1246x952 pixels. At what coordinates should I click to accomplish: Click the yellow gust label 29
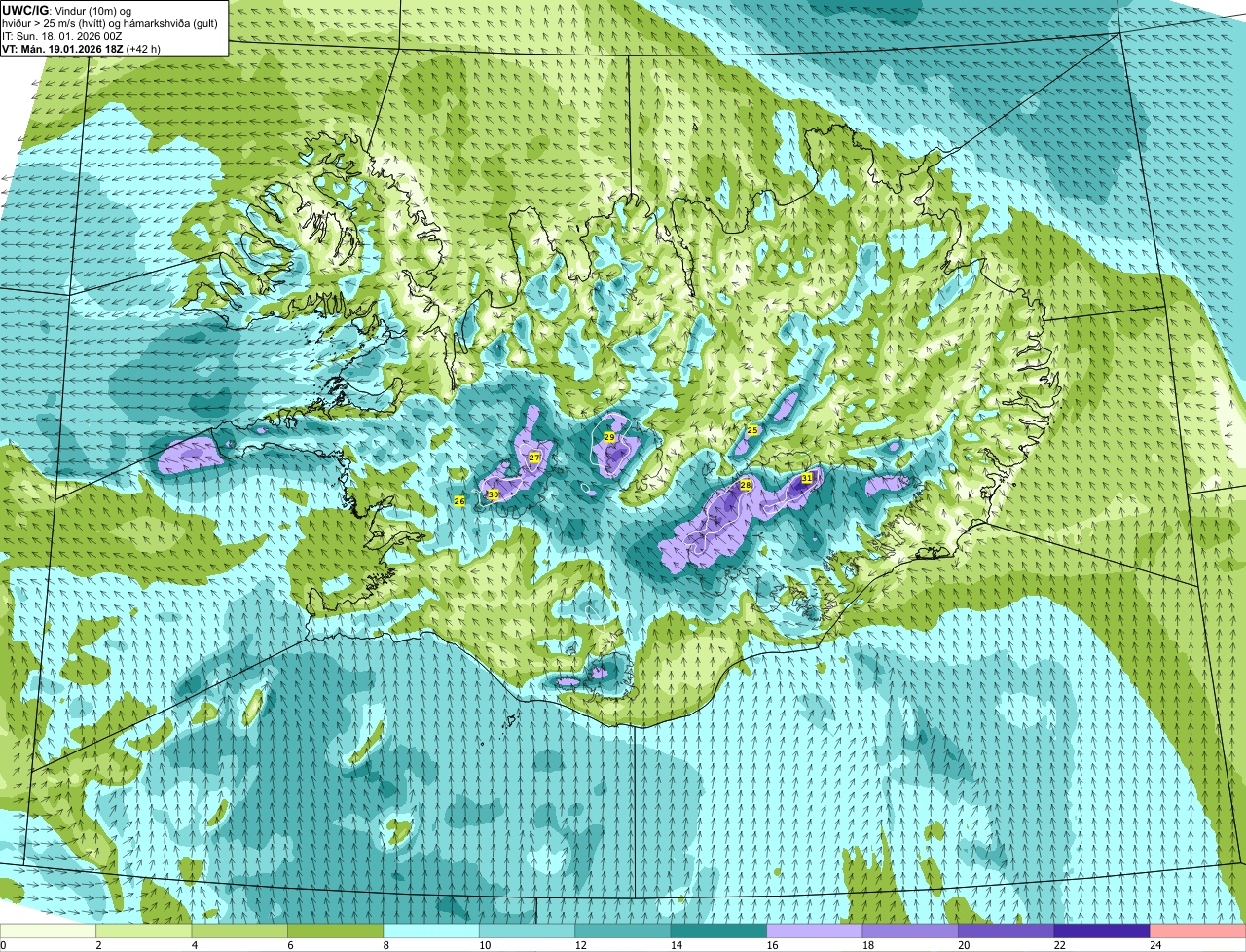point(609,438)
